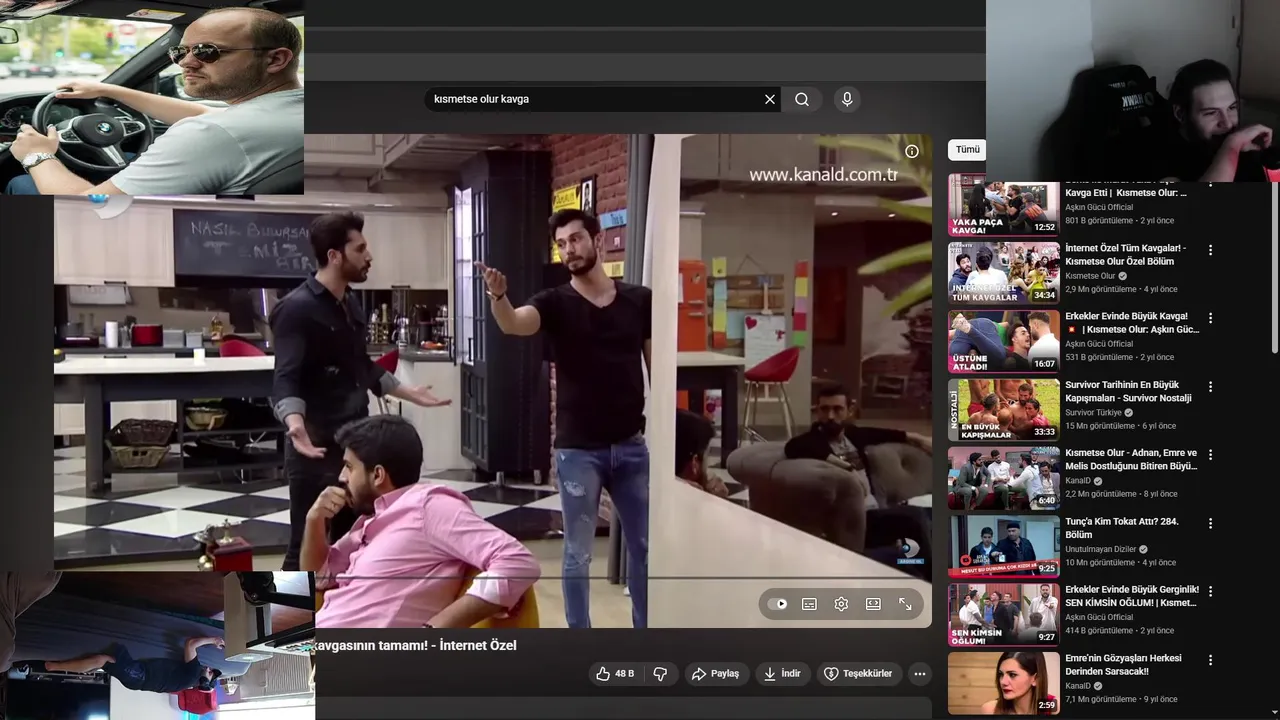
Task: Open the title 'Erkekler Evinde Büyük Kavga!'
Action: (1132, 323)
